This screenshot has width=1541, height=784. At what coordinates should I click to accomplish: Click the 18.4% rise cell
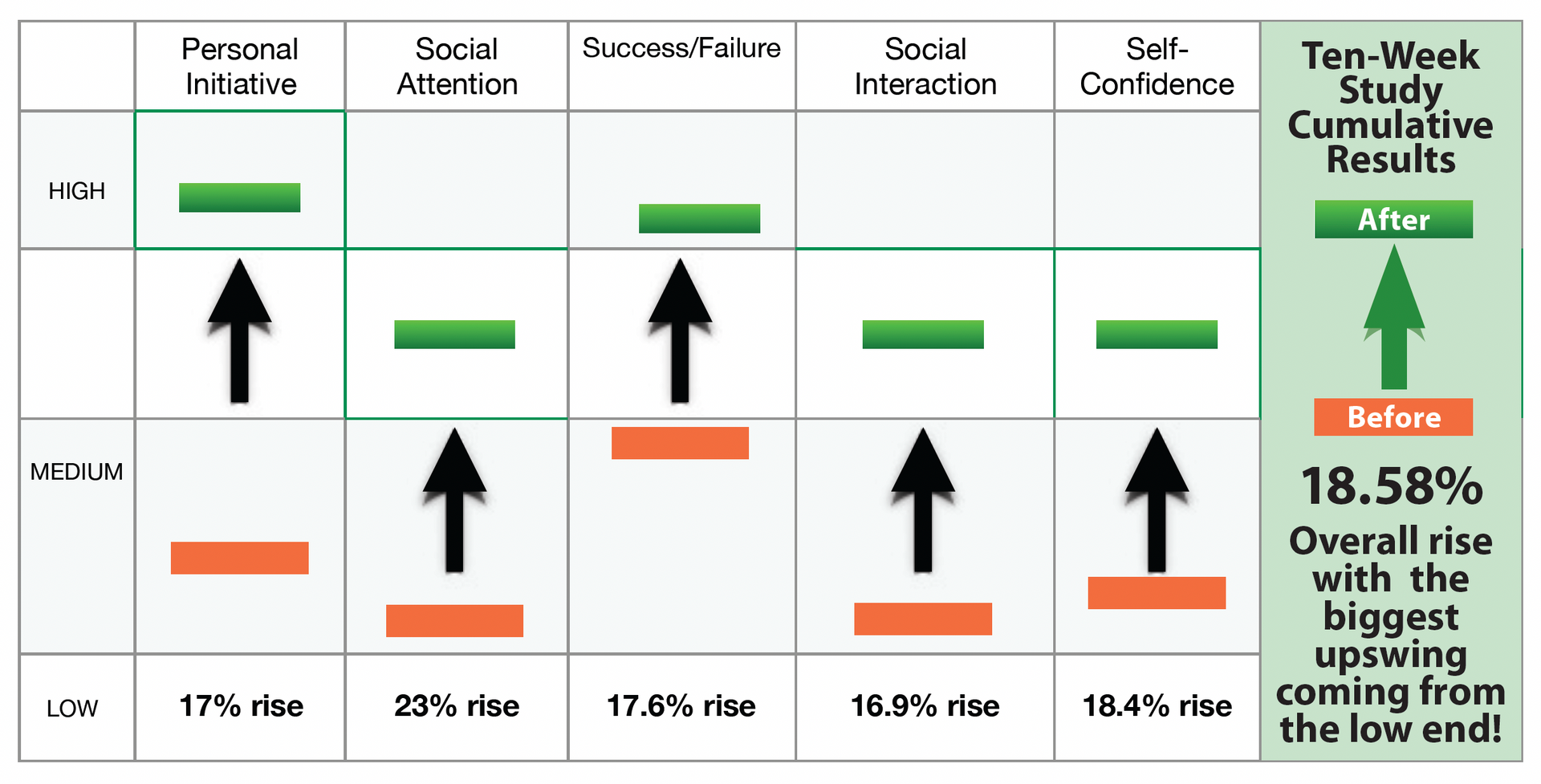[x=1157, y=707]
